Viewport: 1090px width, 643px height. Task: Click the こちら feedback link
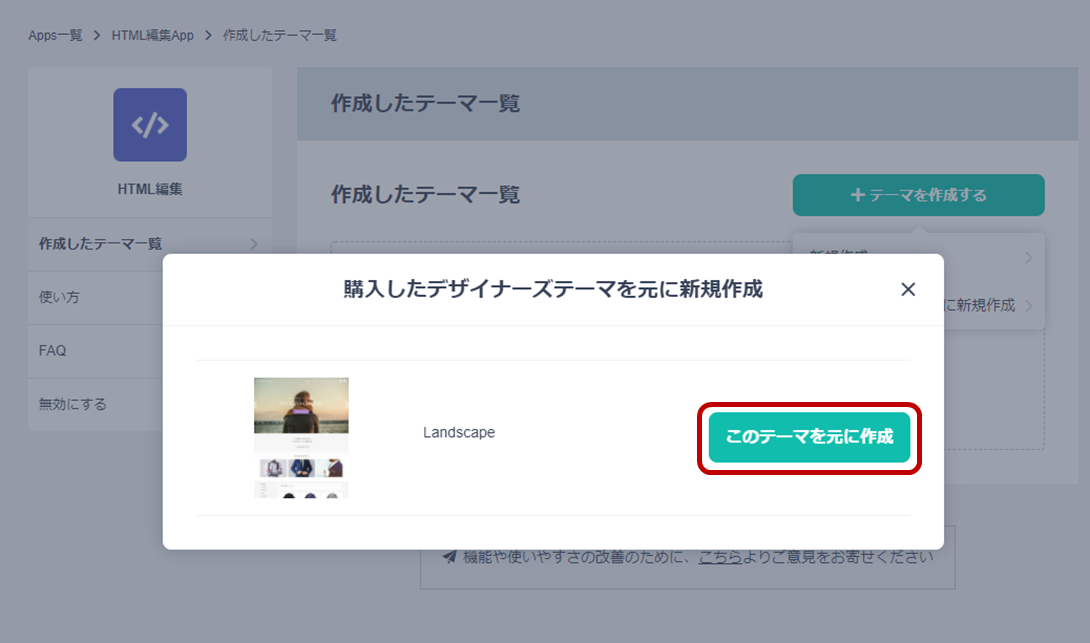click(x=720, y=557)
